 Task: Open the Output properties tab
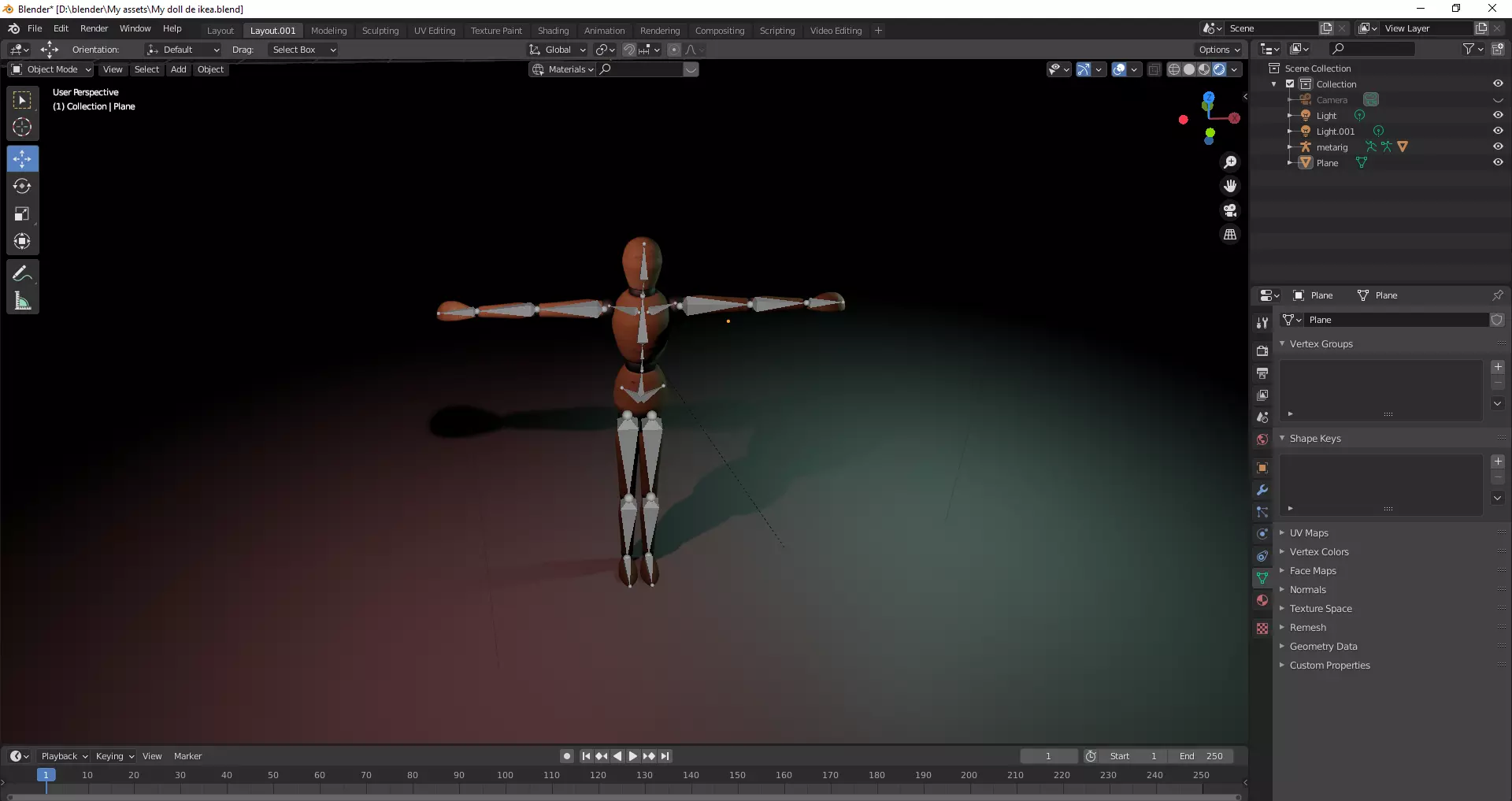pyautogui.click(x=1262, y=373)
